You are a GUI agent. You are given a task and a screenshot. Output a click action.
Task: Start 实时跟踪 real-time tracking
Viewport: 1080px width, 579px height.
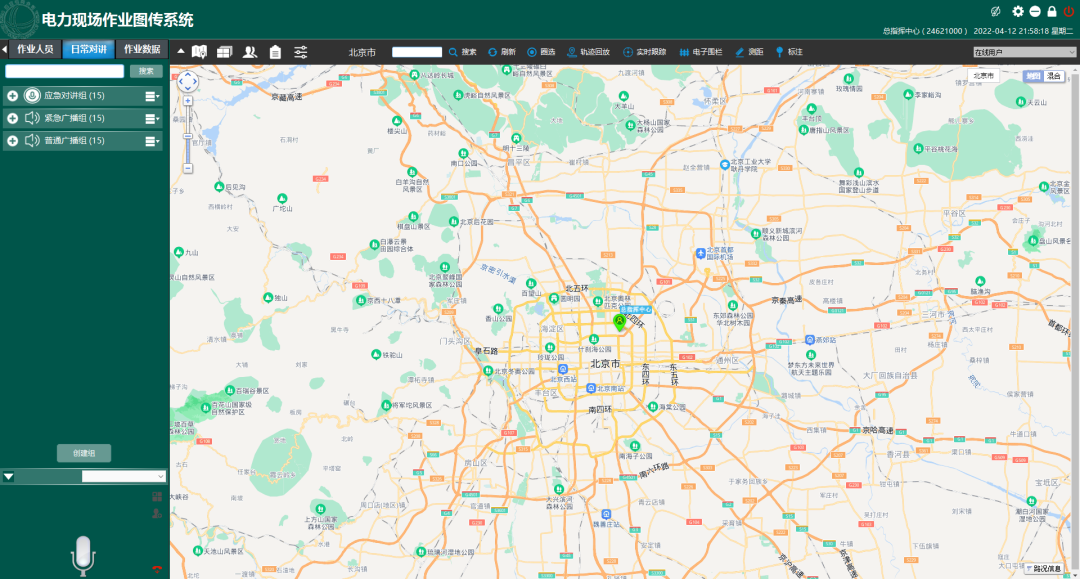point(645,52)
